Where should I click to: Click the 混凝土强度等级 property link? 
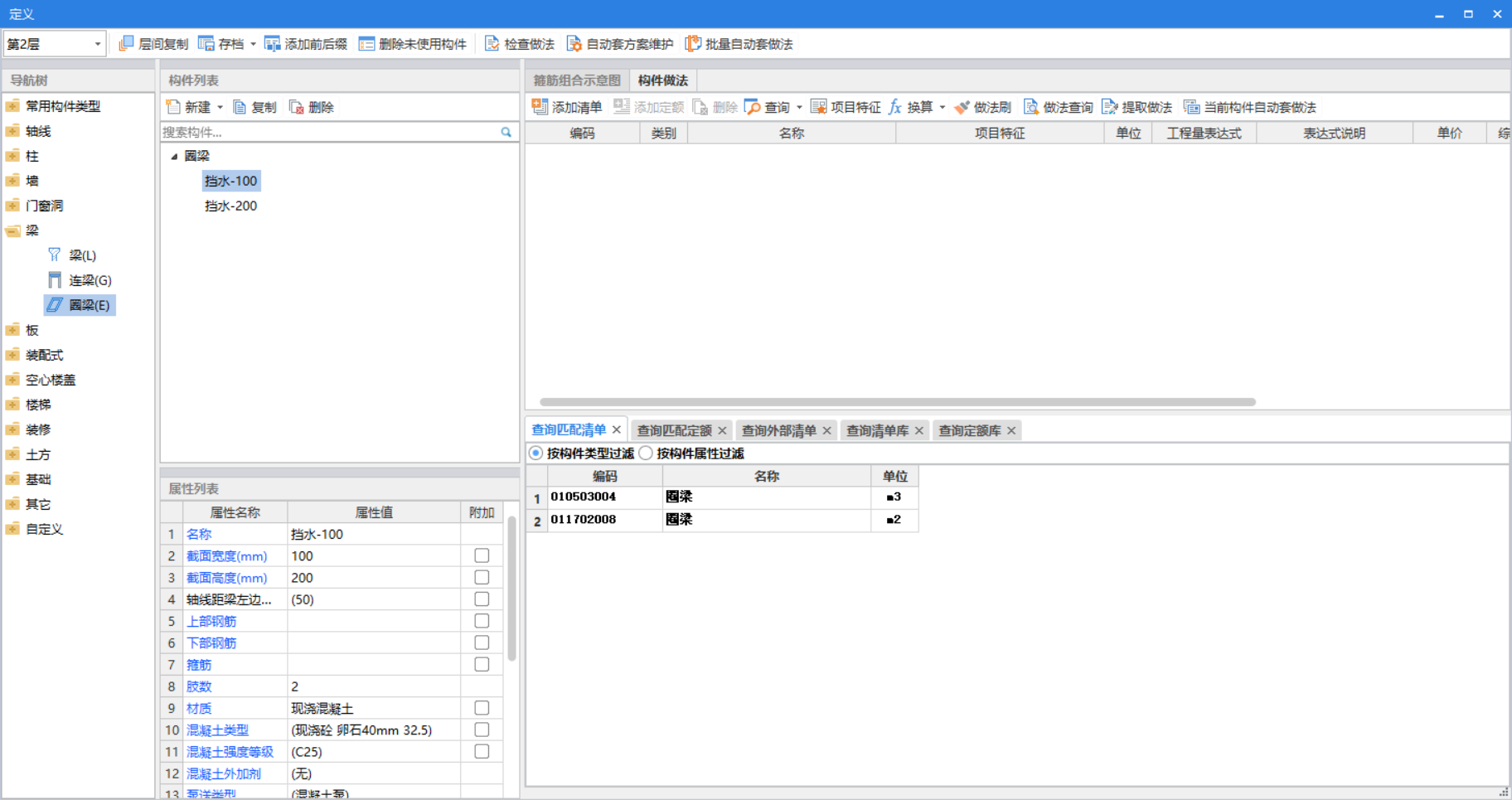[230, 752]
